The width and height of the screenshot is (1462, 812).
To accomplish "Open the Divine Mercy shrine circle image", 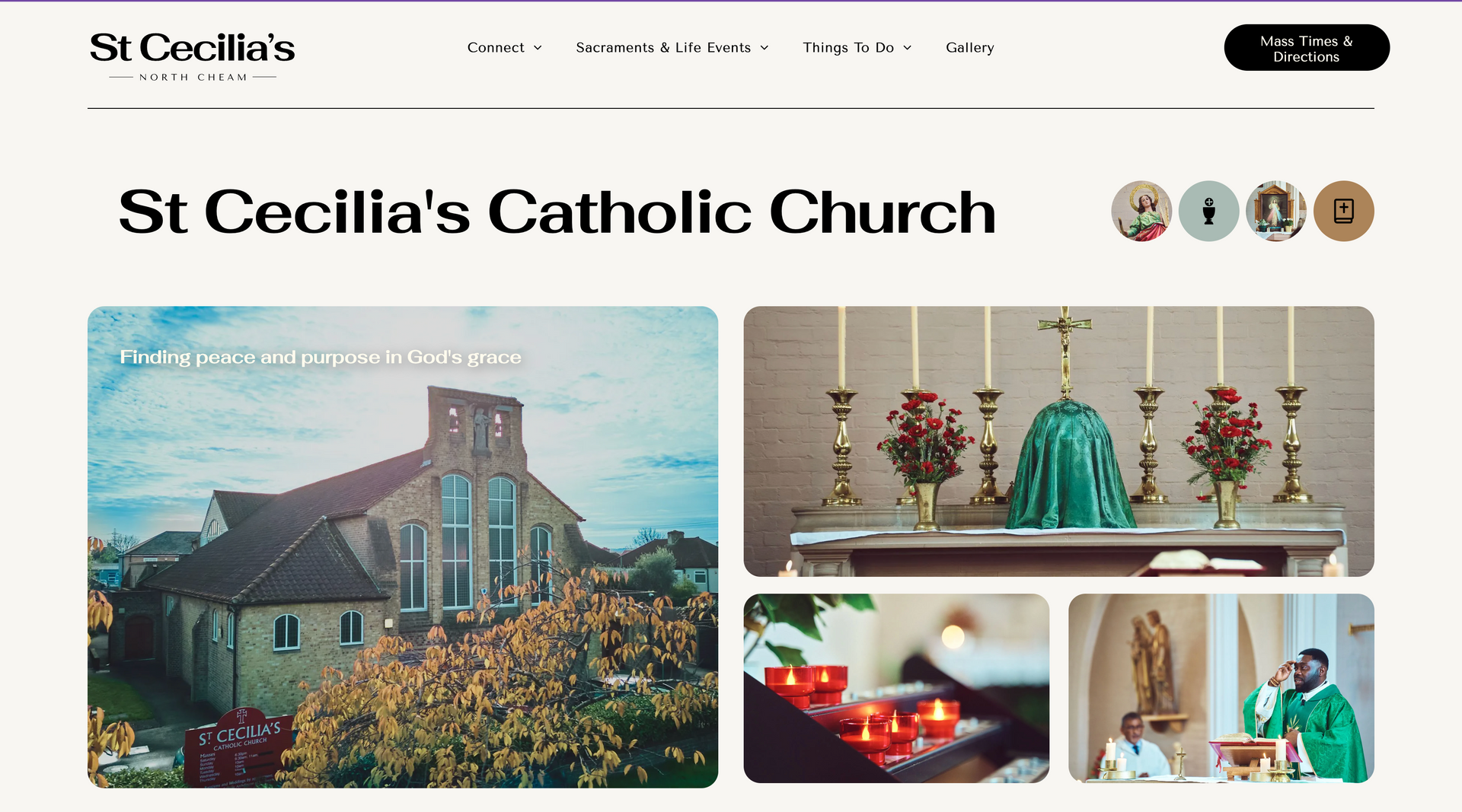I will (x=1276, y=211).
